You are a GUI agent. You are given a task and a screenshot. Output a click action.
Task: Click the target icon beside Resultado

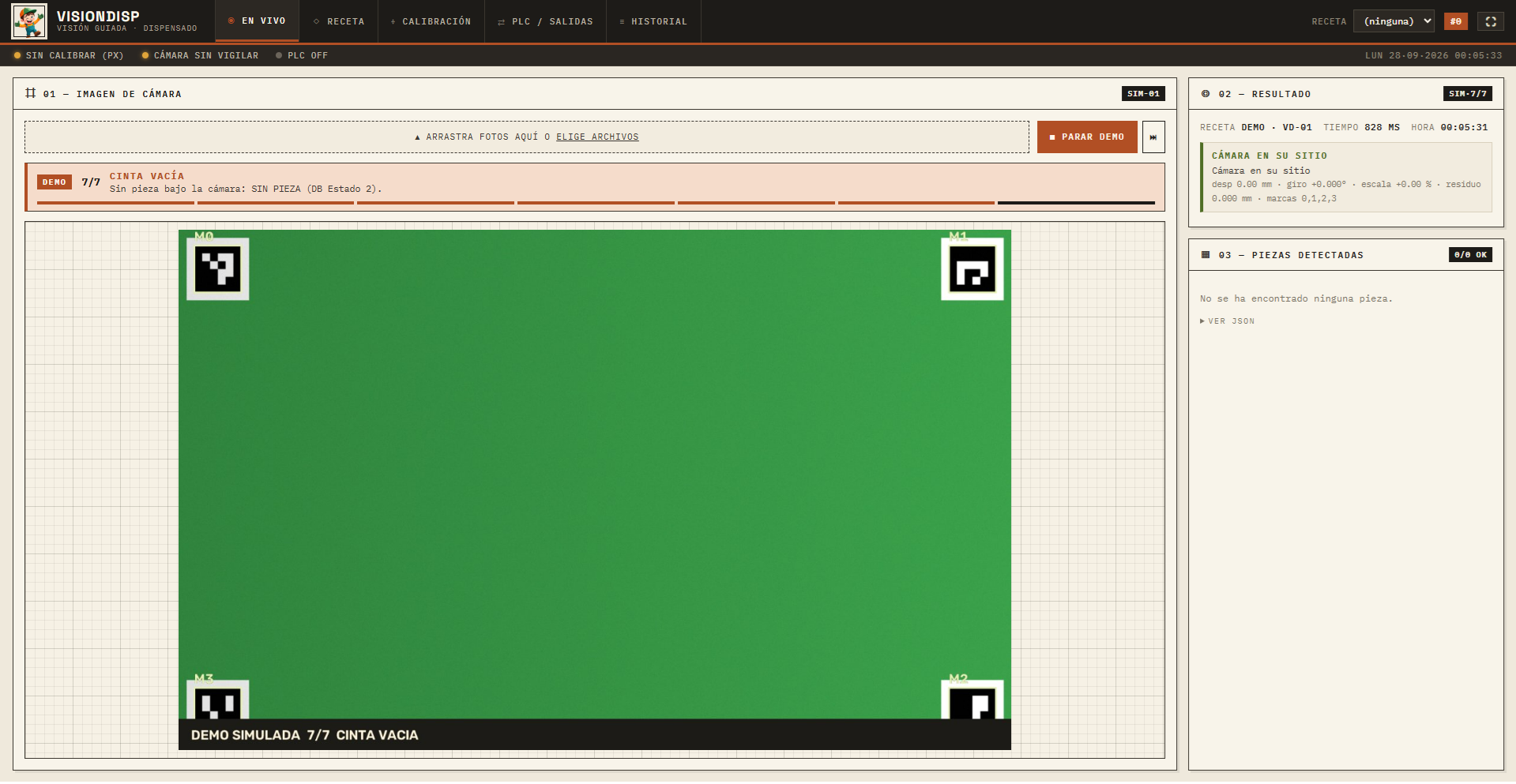pyautogui.click(x=1206, y=94)
